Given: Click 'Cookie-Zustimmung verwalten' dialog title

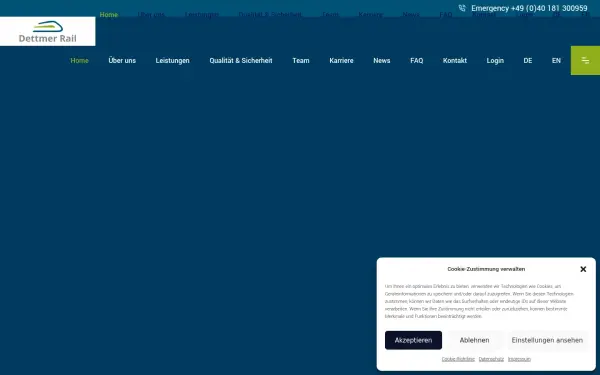Looking at the screenshot, I should pyautogui.click(x=486, y=269).
